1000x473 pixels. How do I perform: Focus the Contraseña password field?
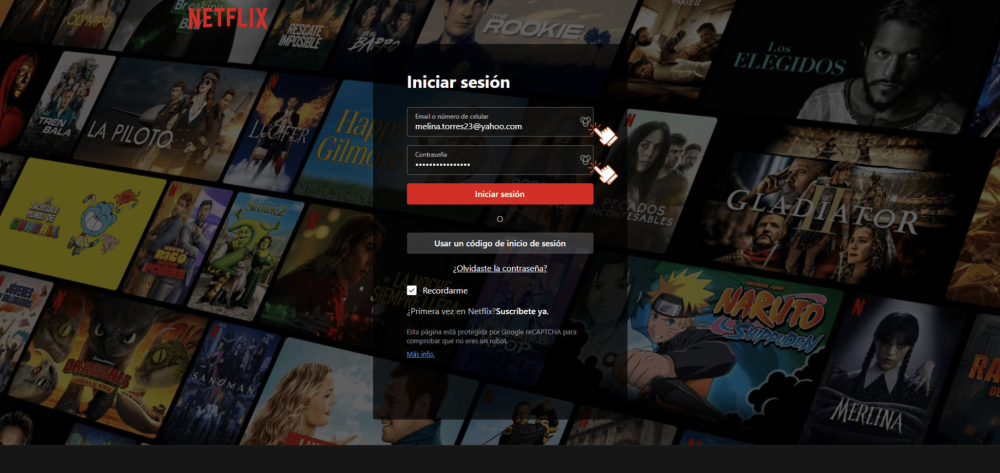[x=500, y=160]
